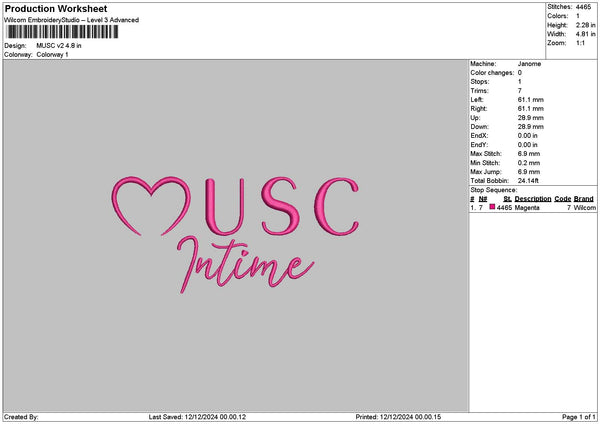600x424 pixels.
Task: Click the Zoom 1:1 value
Action: 580,43
